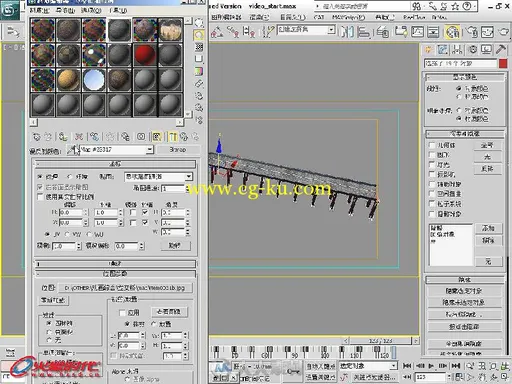Select the Environ radio button in Coordinates
Image resolution: width=512 pixels, height=384 pixels.
(70, 176)
